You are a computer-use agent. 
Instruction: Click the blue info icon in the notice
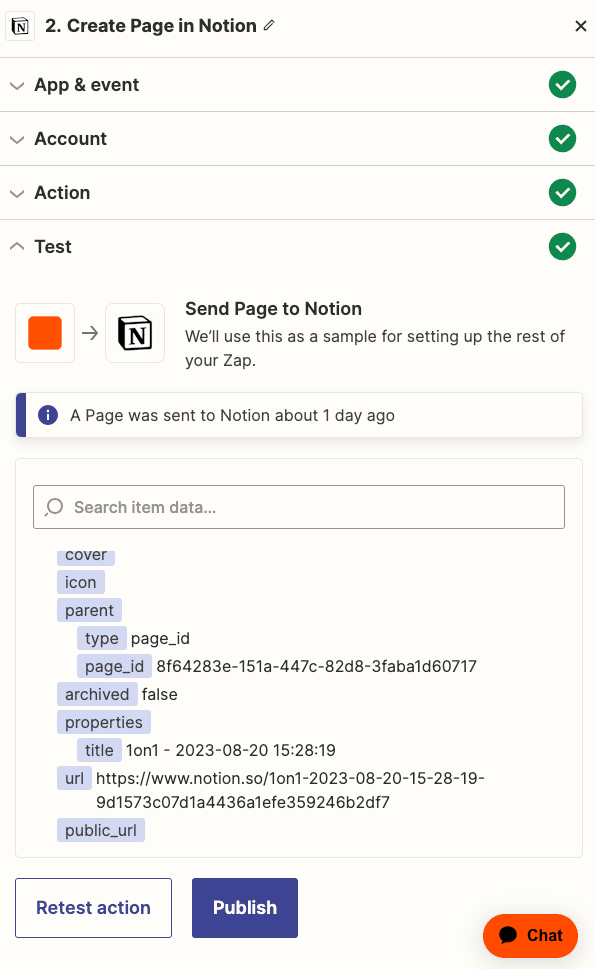click(48, 415)
